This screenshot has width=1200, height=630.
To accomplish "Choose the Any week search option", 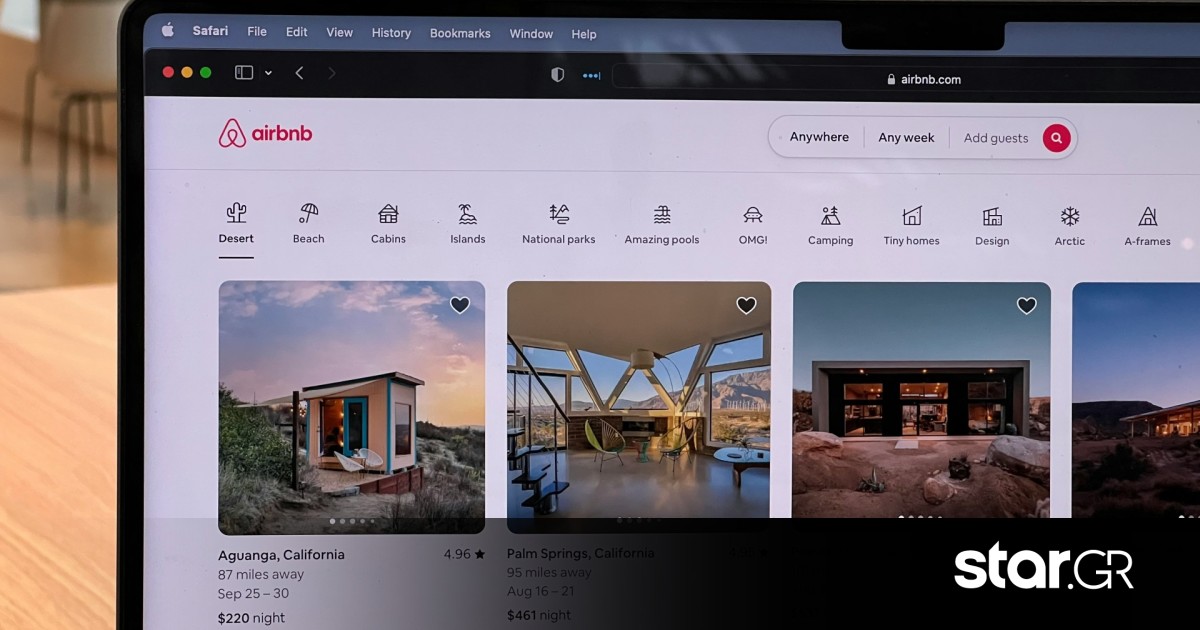I will pyautogui.click(x=906, y=138).
